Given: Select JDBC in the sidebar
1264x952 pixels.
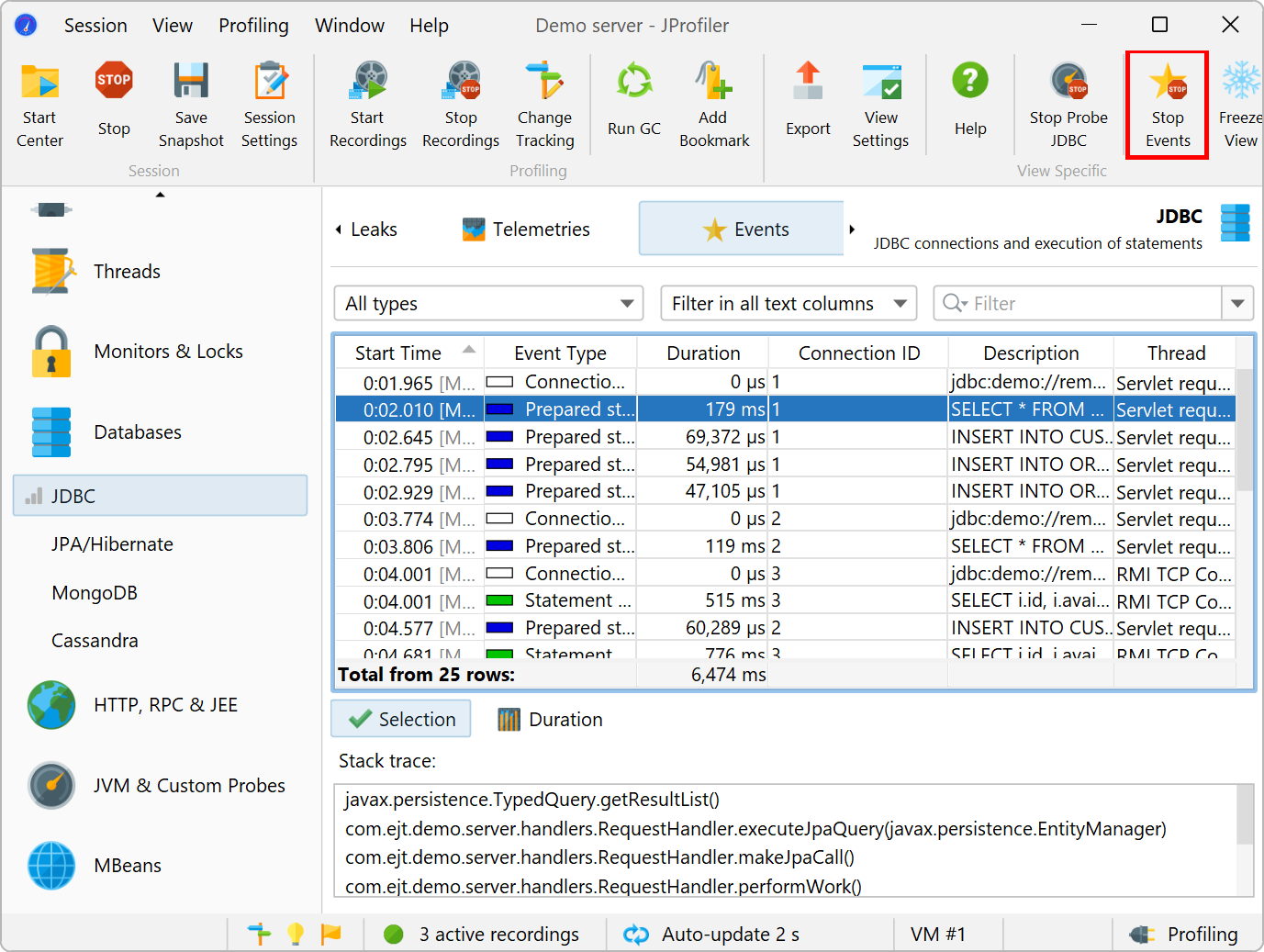Looking at the screenshot, I should [x=161, y=496].
